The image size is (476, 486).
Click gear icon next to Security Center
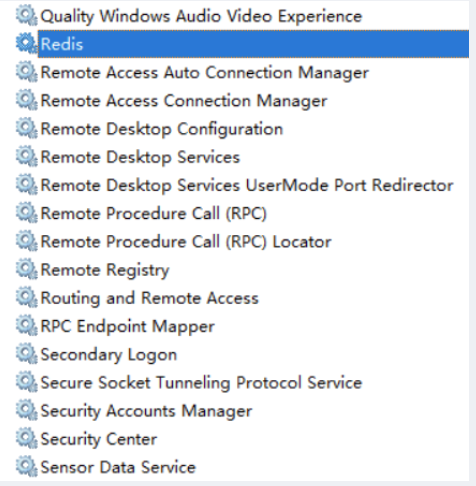click(27, 438)
